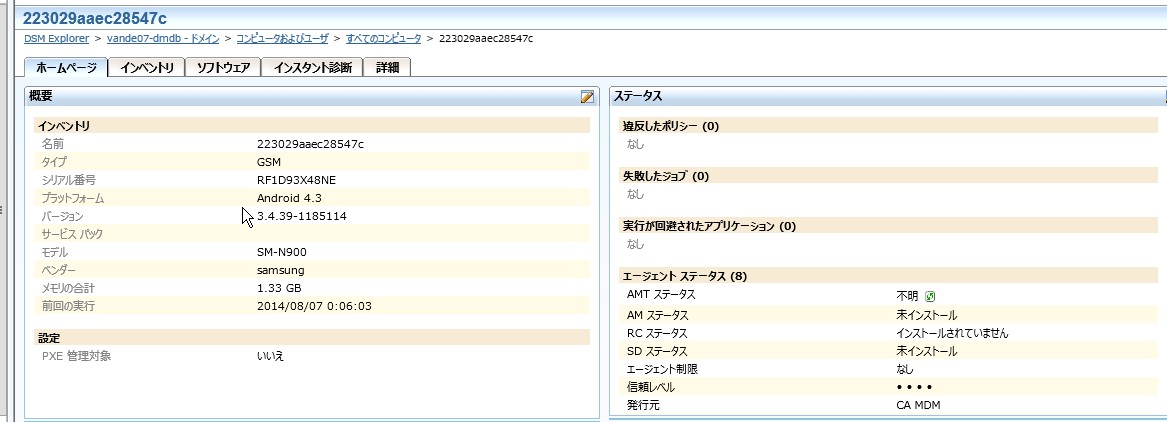Click the 信頼レベル dots value
The height and width of the screenshot is (422, 1167).
point(914,388)
